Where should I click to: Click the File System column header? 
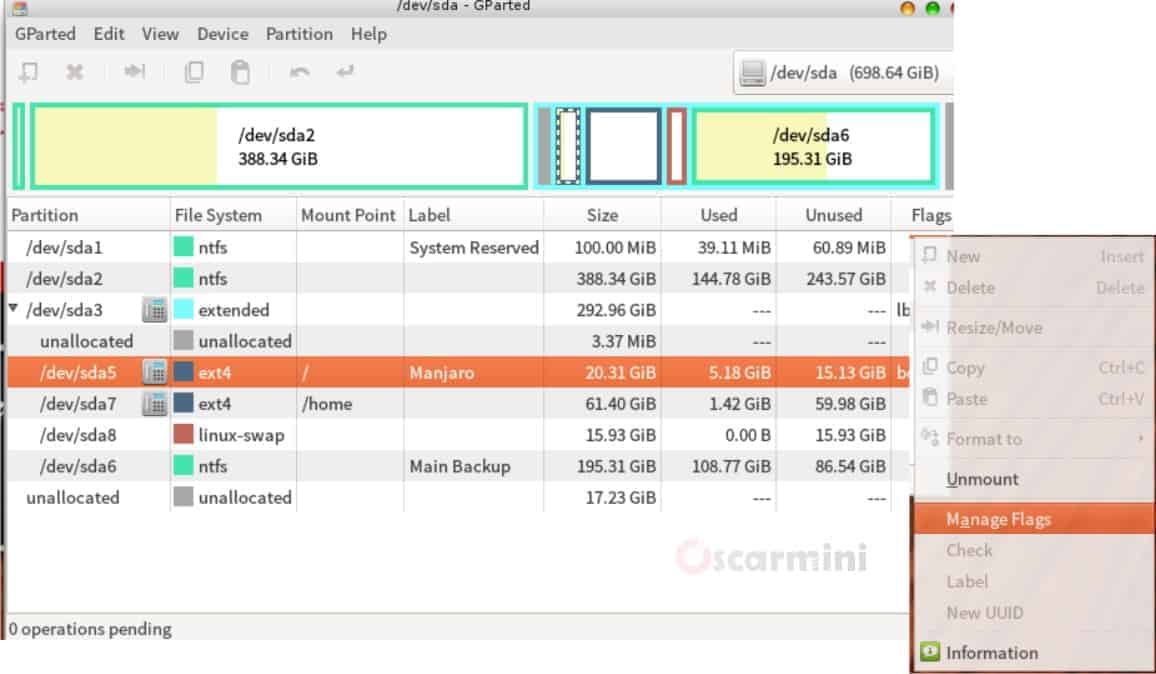click(218, 215)
